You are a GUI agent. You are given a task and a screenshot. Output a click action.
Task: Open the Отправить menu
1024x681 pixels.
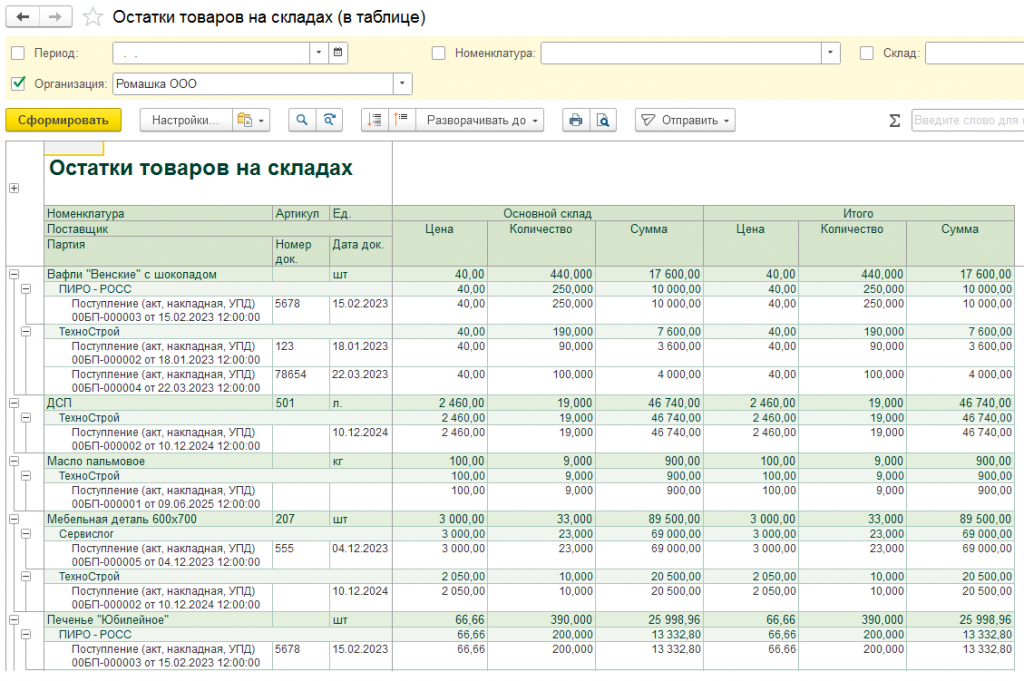685,120
